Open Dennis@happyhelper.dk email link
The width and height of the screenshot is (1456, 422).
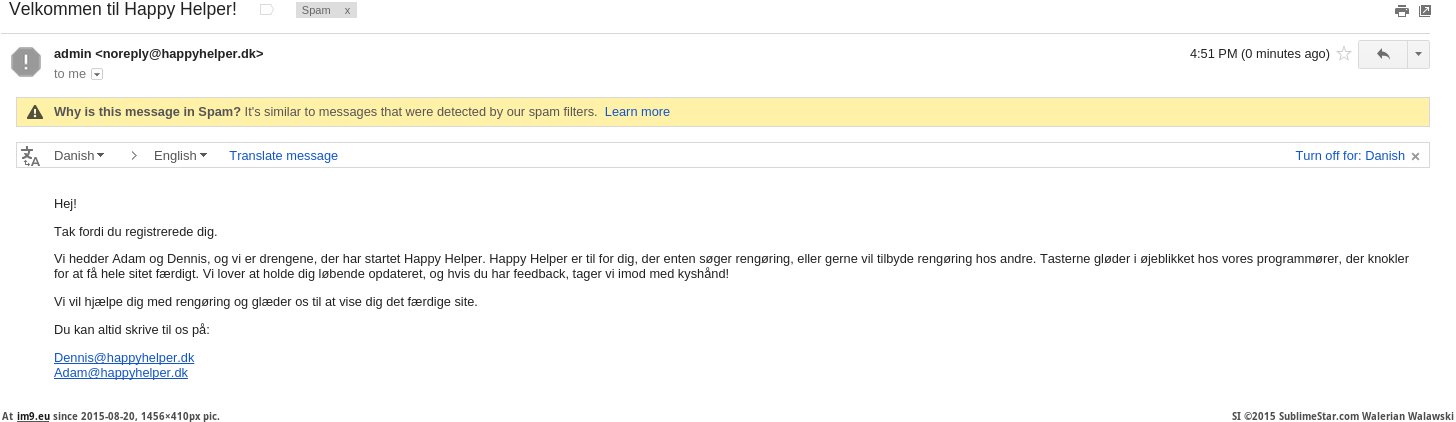pyautogui.click(x=124, y=357)
